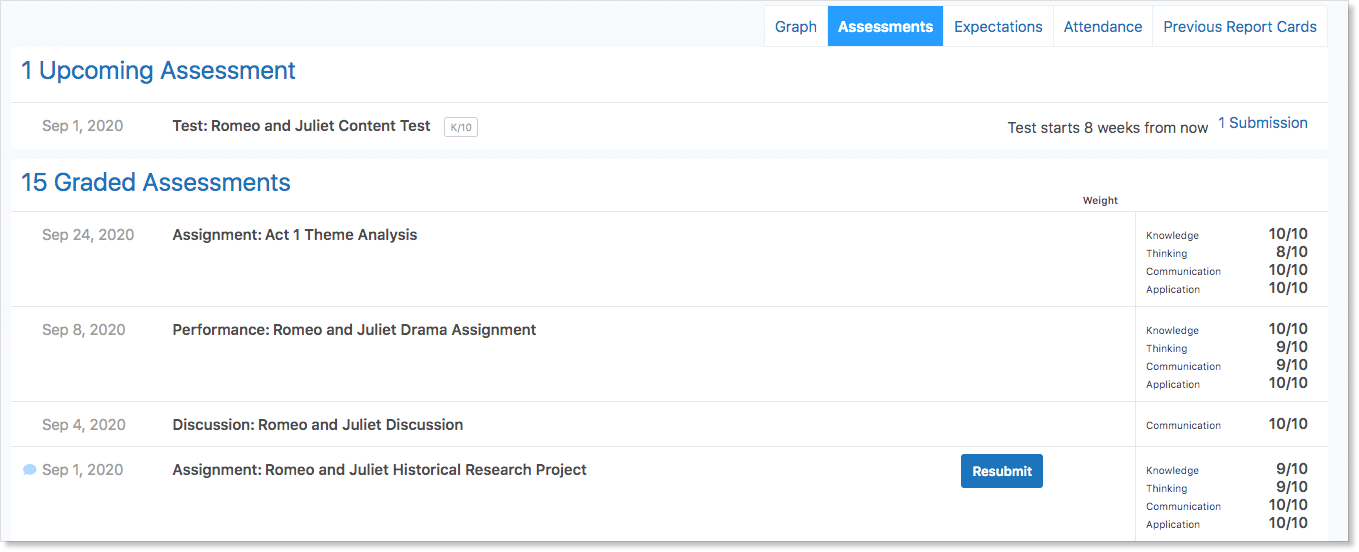Screen dimensions: 1359x552
Task: Go to the Attendance tab
Action: click(x=1103, y=27)
